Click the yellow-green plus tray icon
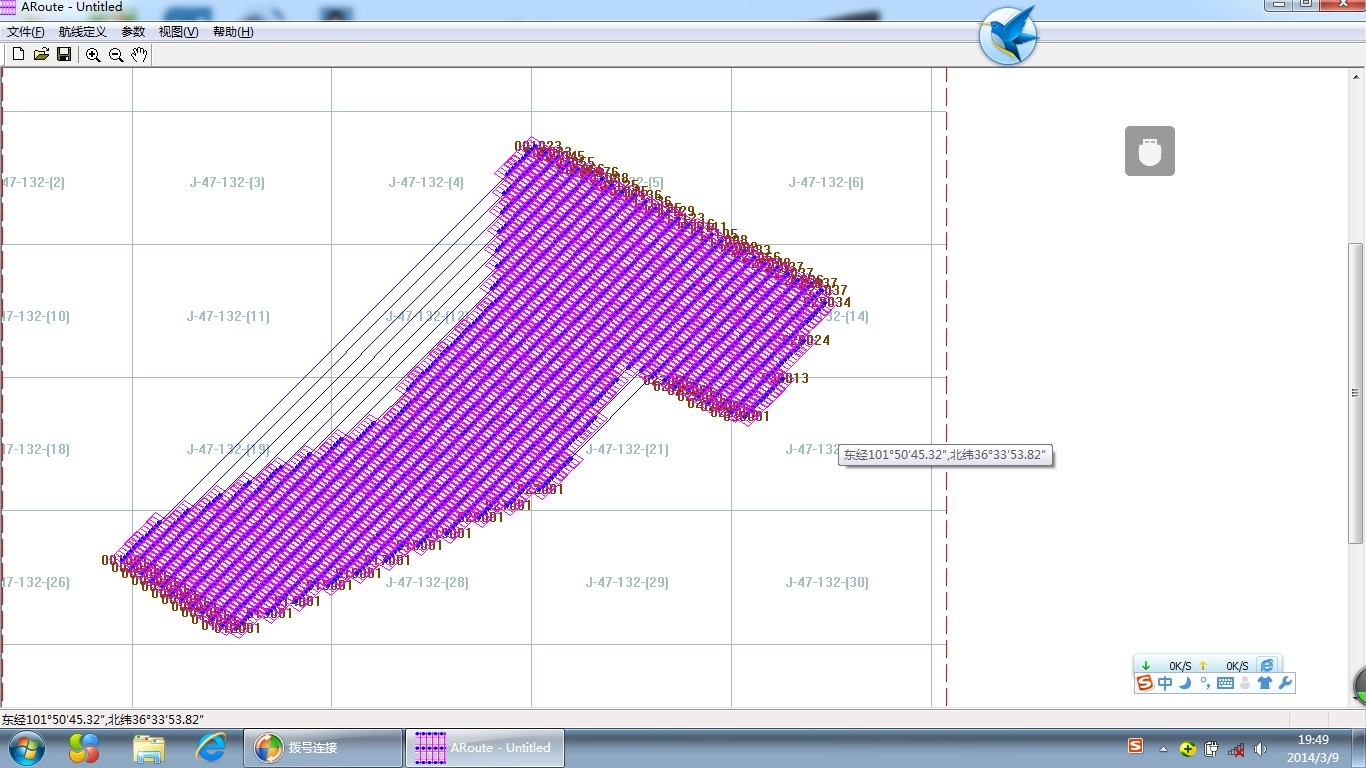The image size is (1366, 768). click(1187, 748)
